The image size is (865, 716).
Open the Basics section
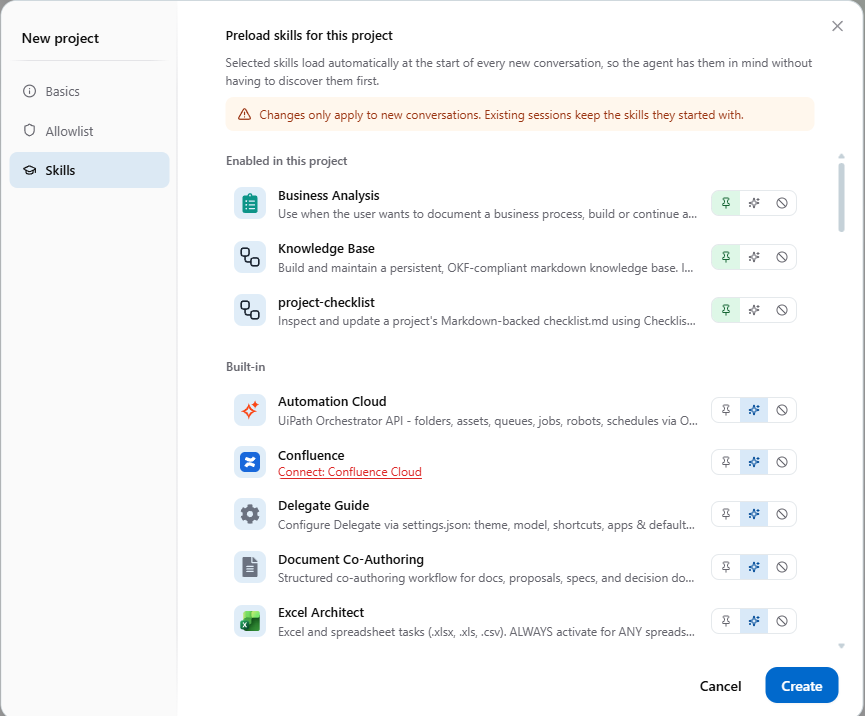[89, 92]
